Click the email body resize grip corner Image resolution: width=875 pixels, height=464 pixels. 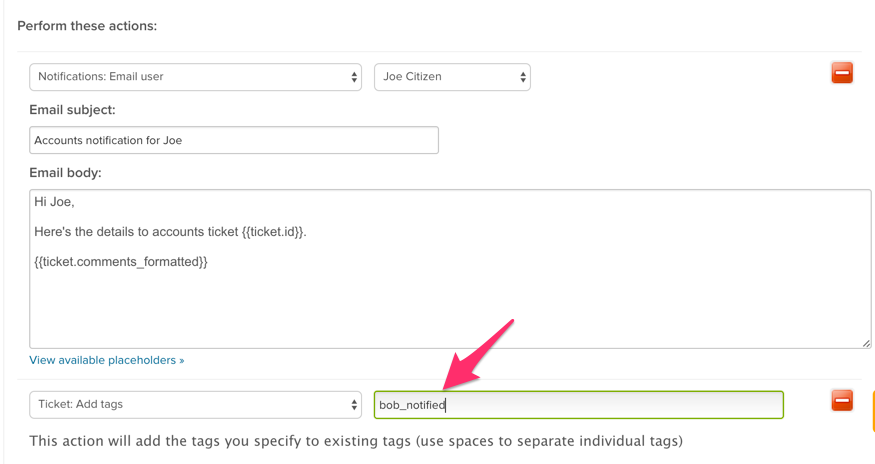coord(866,343)
